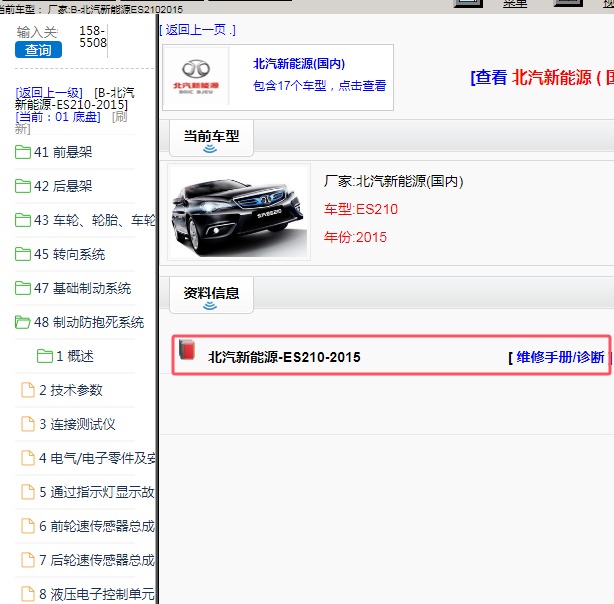Viewport: 614px width, 604px height.
Task: Select tree item 43 车轮、轮胎
Action: 94,220
